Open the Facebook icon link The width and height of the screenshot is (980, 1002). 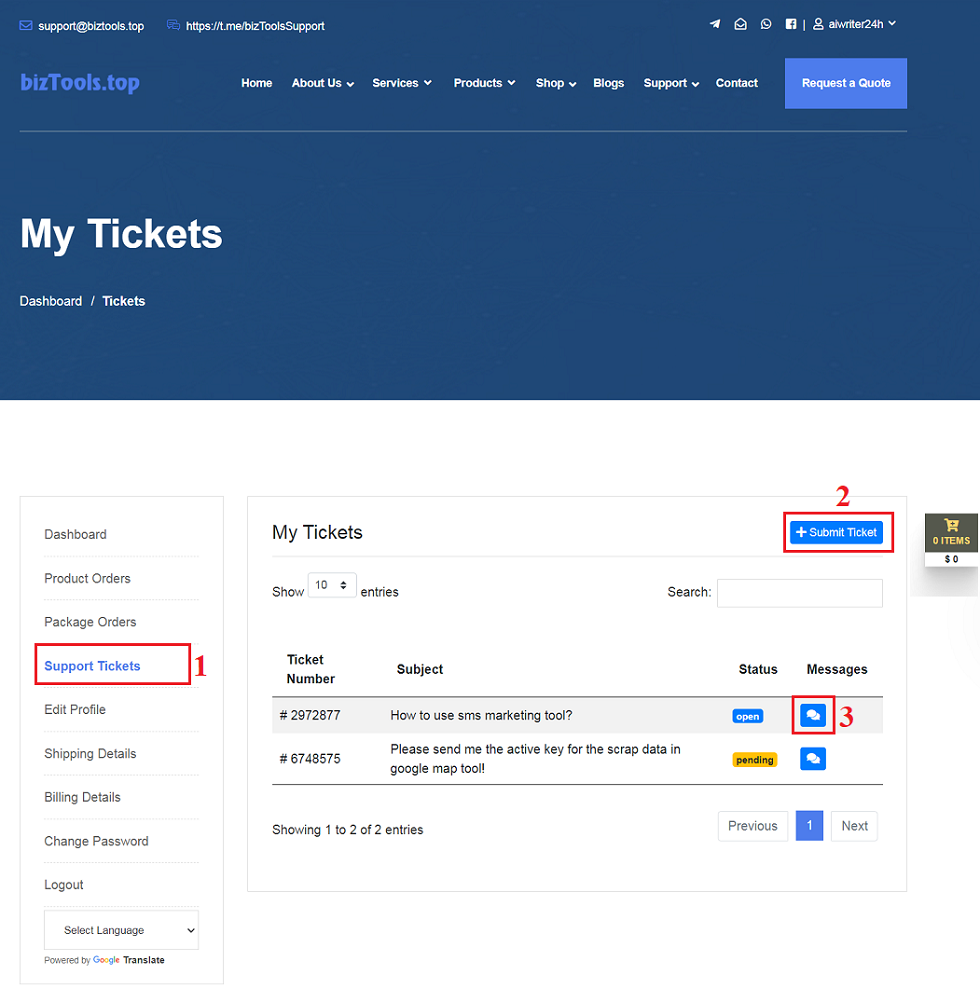tap(791, 24)
